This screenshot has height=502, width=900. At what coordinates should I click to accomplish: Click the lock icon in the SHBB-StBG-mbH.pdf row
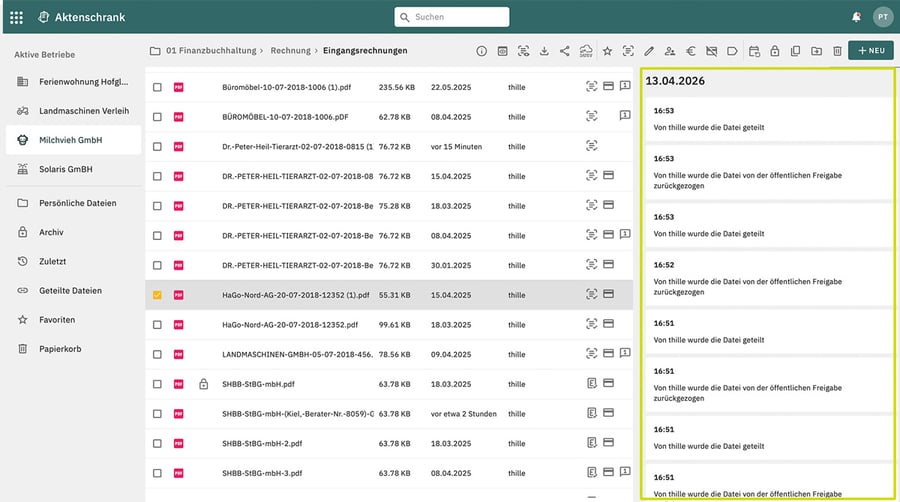tap(204, 384)
